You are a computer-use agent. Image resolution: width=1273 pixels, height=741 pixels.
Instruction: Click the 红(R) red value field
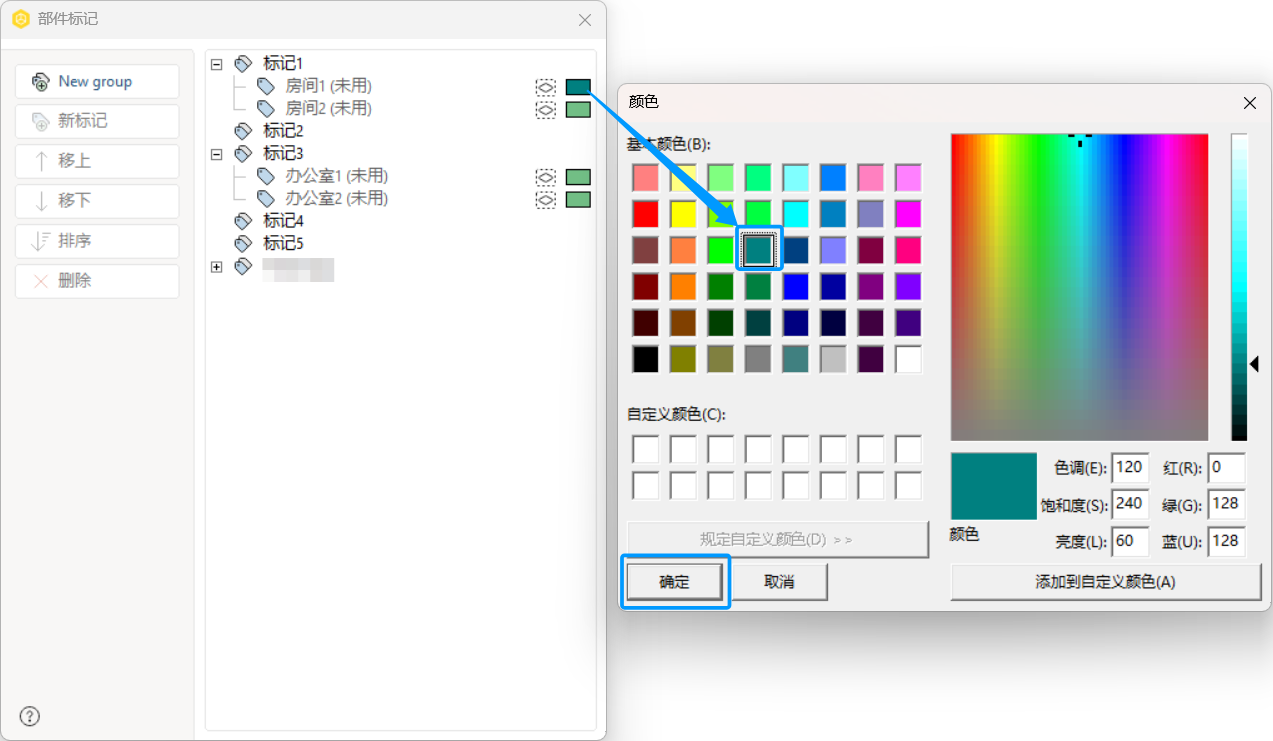(x=1227, y=468)
